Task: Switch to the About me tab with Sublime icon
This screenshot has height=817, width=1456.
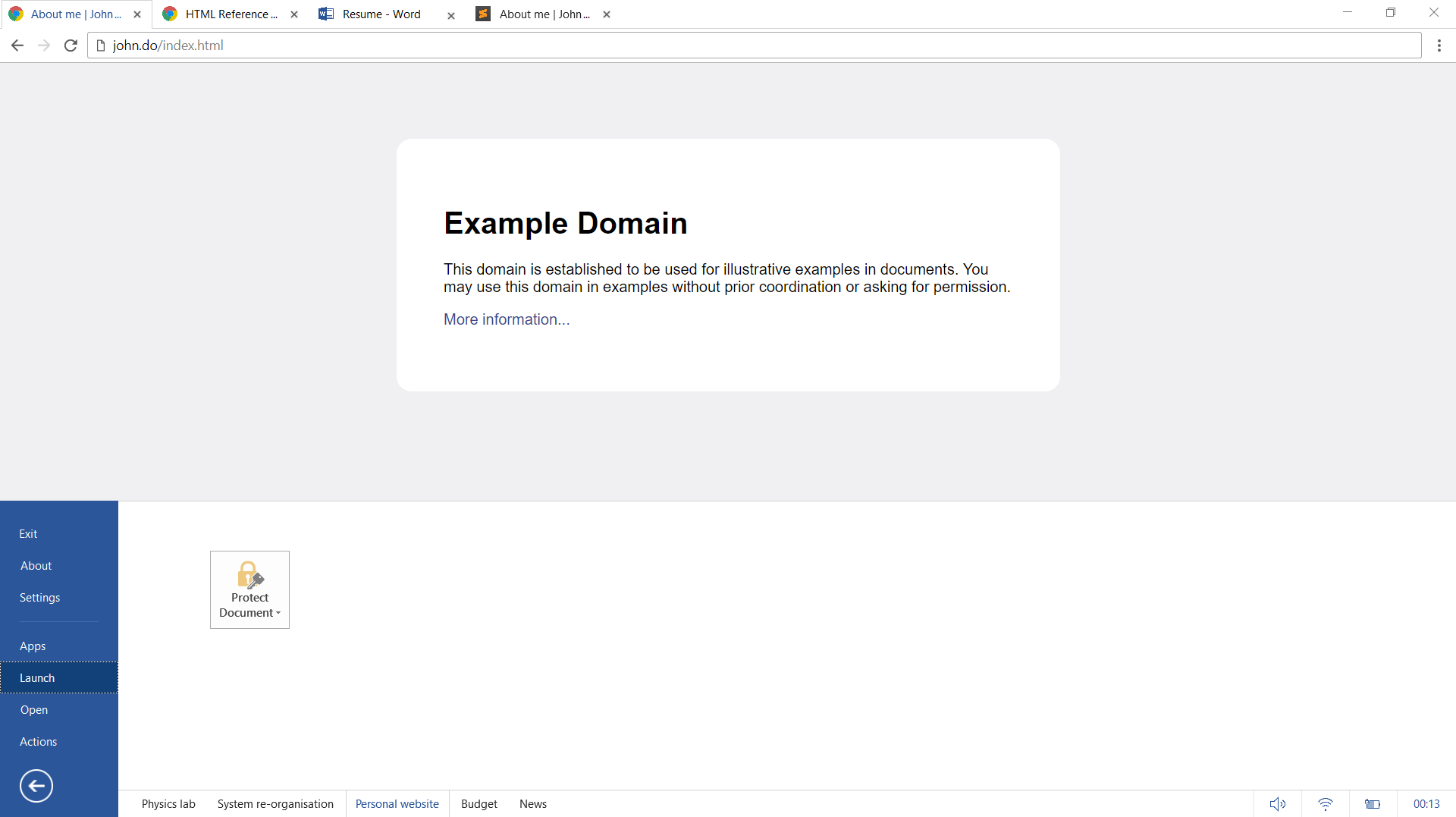Action: pyautogui.click(x=544, y=14)
